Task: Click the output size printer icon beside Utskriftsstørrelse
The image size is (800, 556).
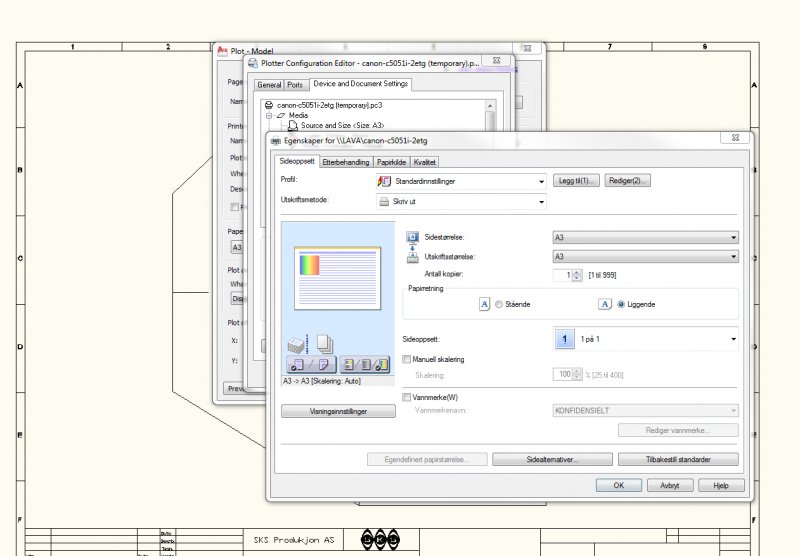Action: point(412,257)
